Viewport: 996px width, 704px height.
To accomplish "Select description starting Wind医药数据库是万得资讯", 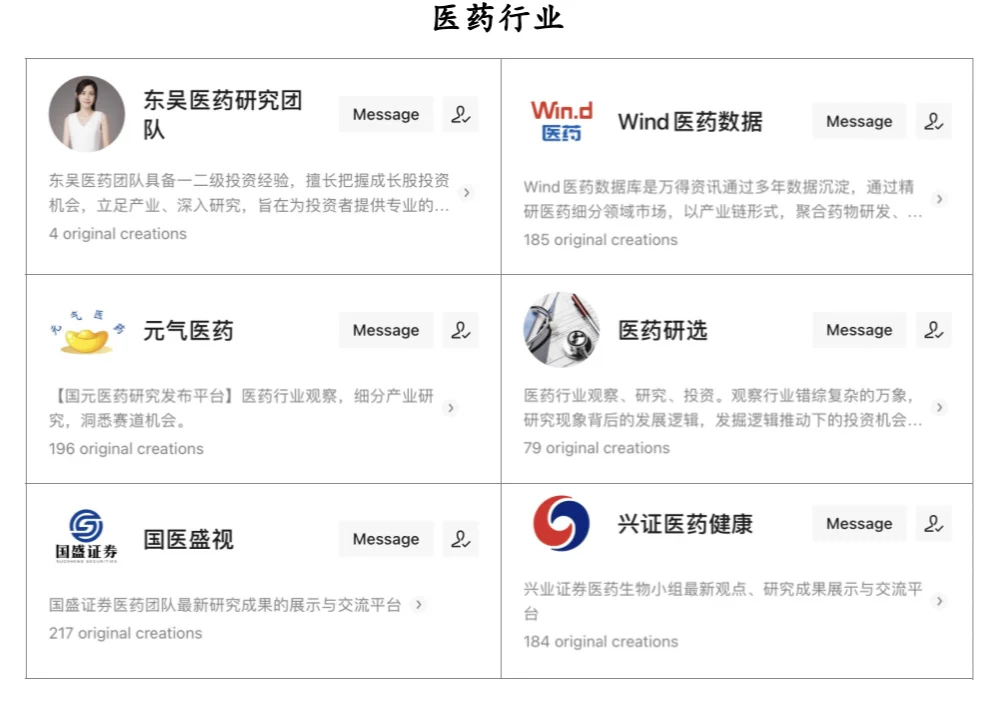I will (x=723, y=199).
